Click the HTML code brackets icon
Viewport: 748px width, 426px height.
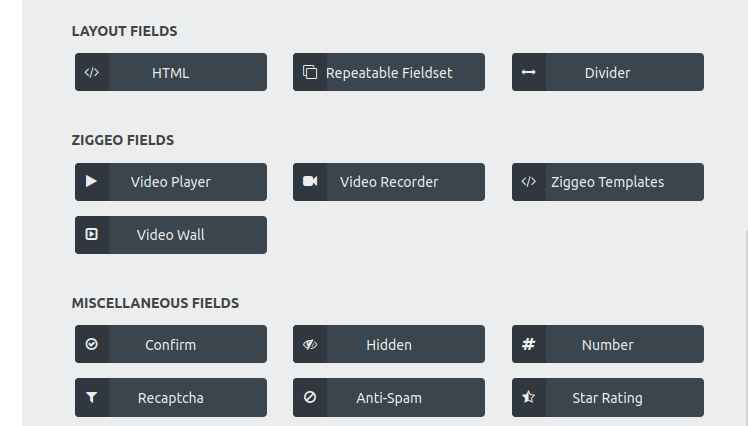(92, 73)
